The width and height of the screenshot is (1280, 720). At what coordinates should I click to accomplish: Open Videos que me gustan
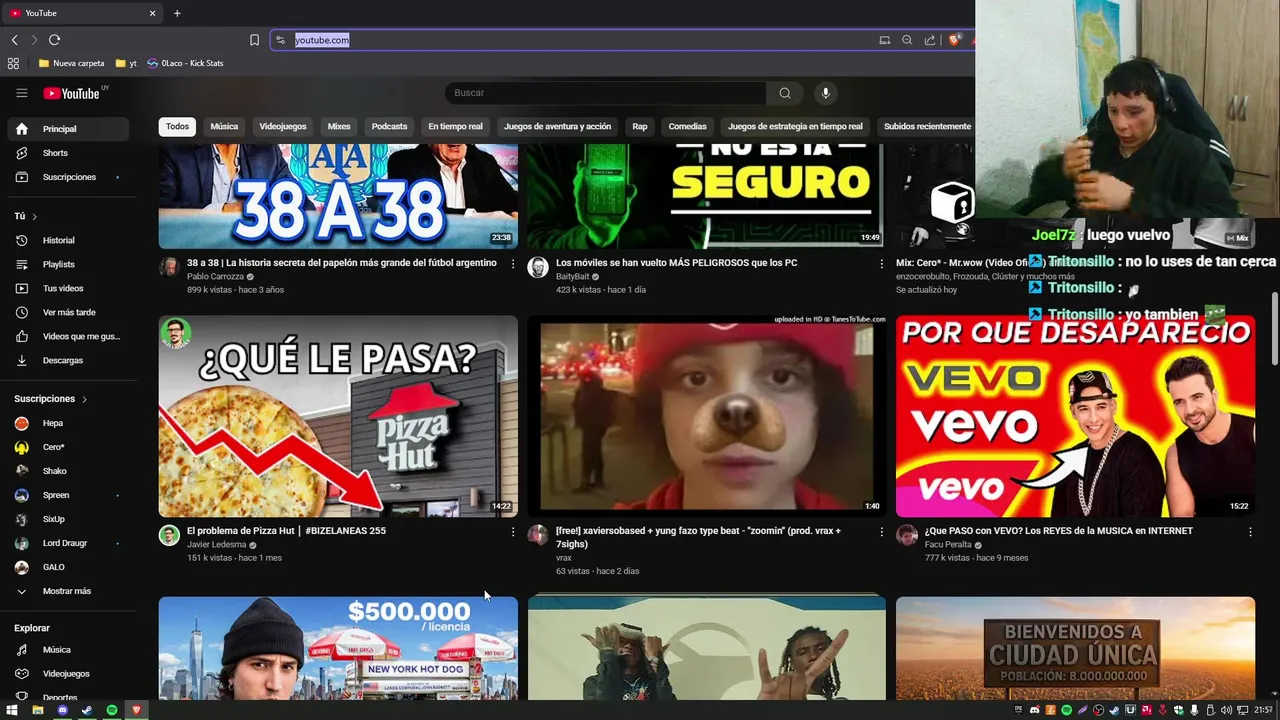68,336
